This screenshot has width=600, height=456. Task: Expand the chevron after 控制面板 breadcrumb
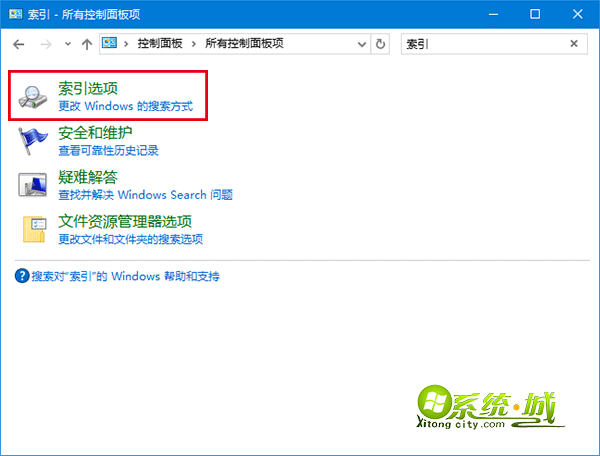tap(195, 44)
